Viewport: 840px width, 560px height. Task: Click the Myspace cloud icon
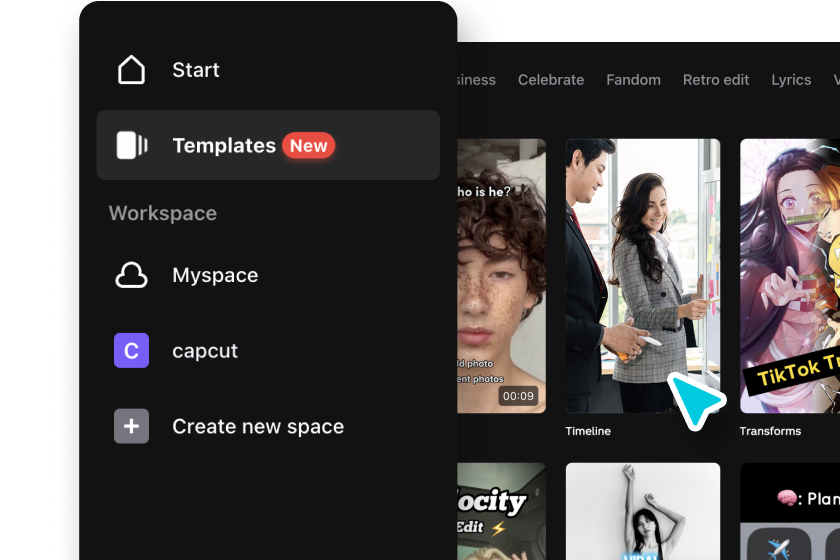click(131, 275)
